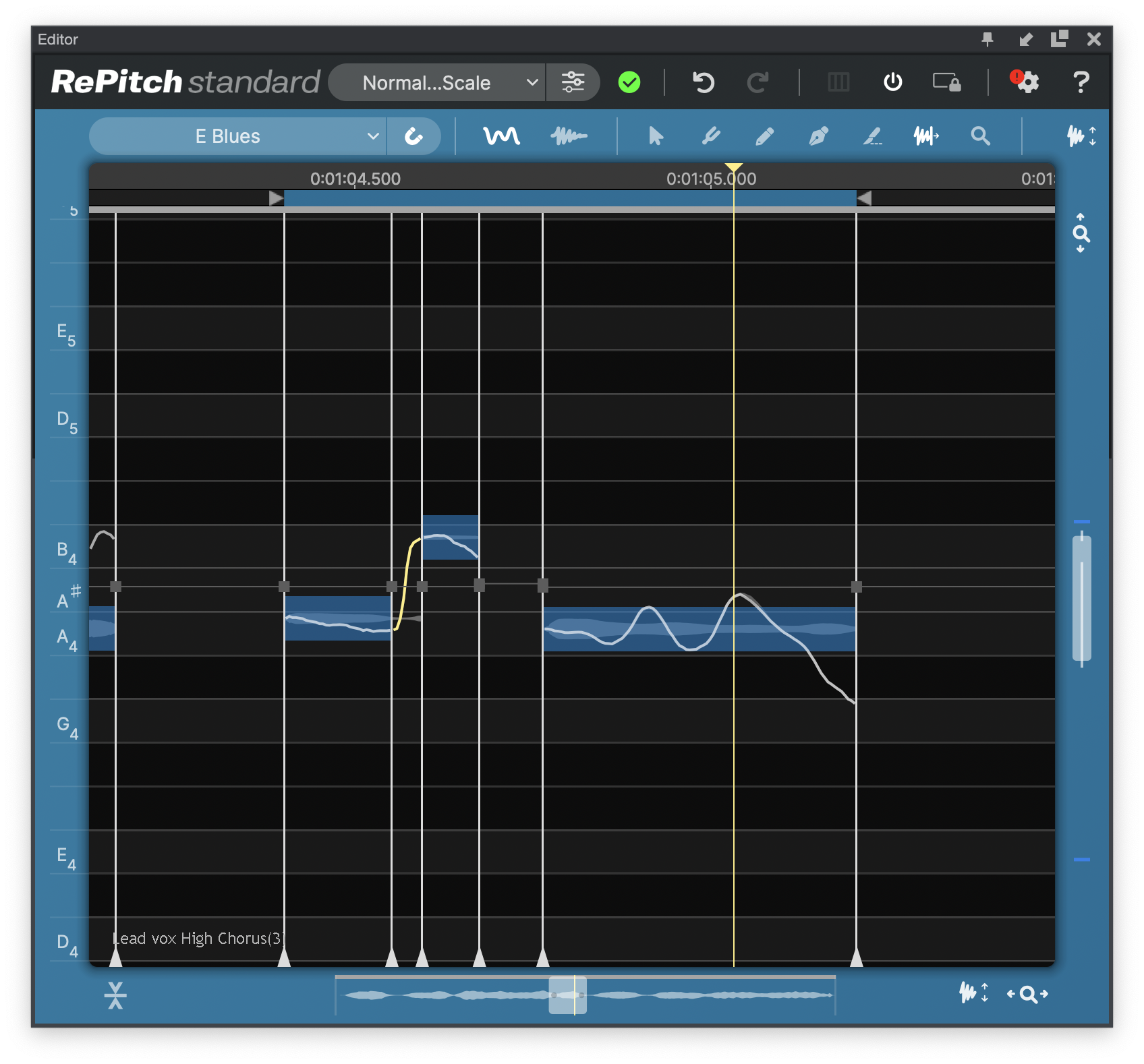Screen dimensions: 1144x1064
Task: Click the question mark help icon
Action: tap(1081, 82)
